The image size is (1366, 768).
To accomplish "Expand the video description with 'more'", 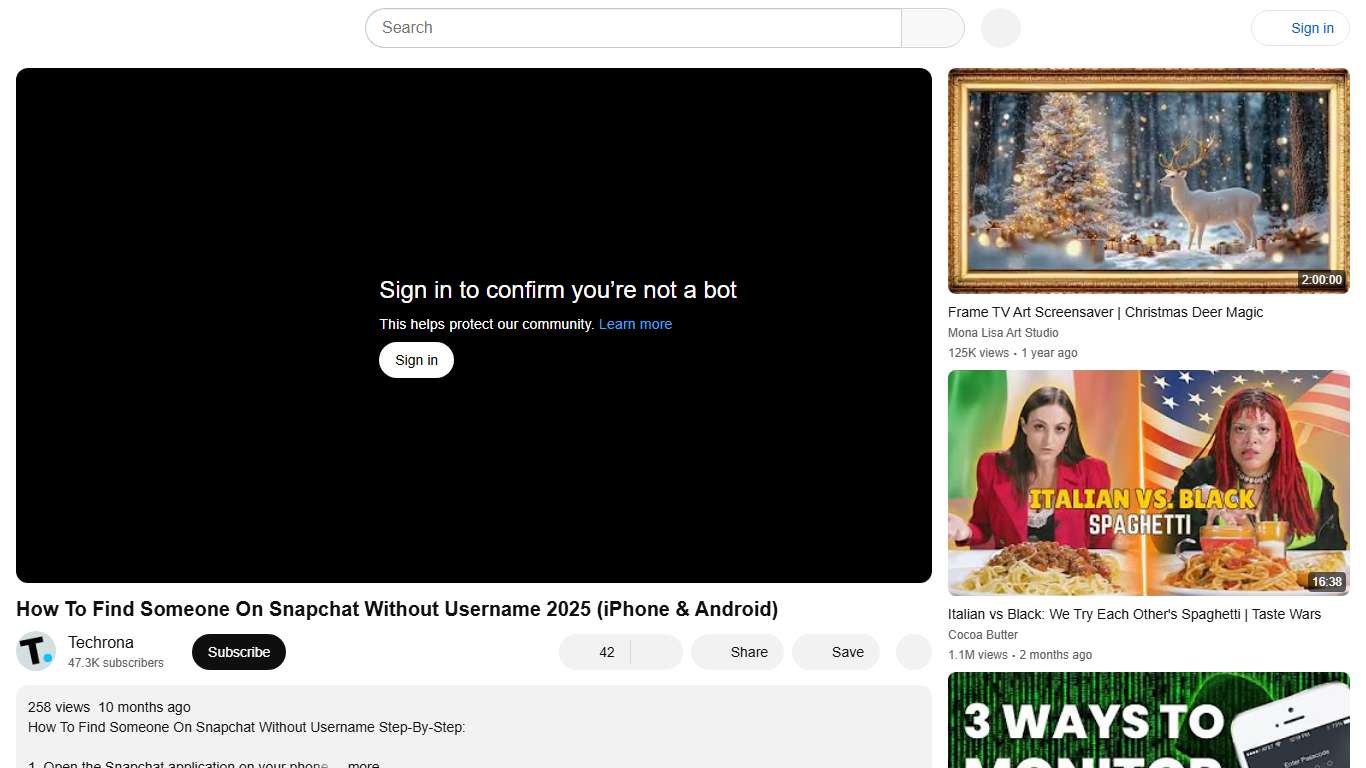I will [362, 763].
